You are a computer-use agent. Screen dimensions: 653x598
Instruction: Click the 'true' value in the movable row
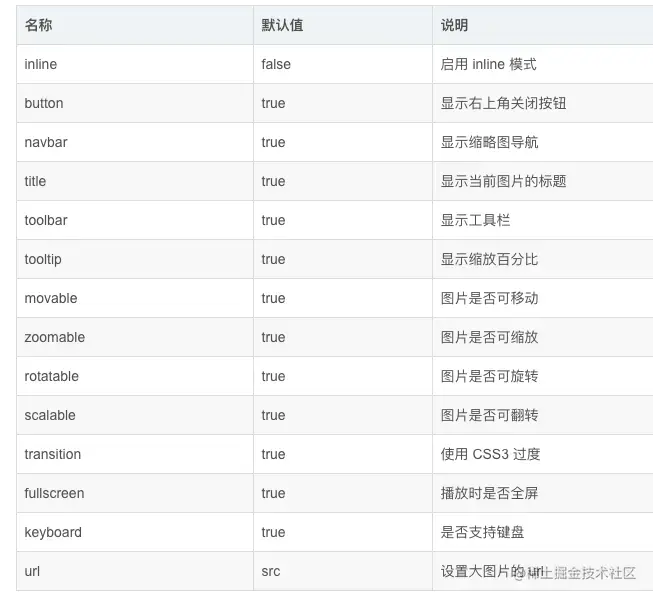click(273, 298)
